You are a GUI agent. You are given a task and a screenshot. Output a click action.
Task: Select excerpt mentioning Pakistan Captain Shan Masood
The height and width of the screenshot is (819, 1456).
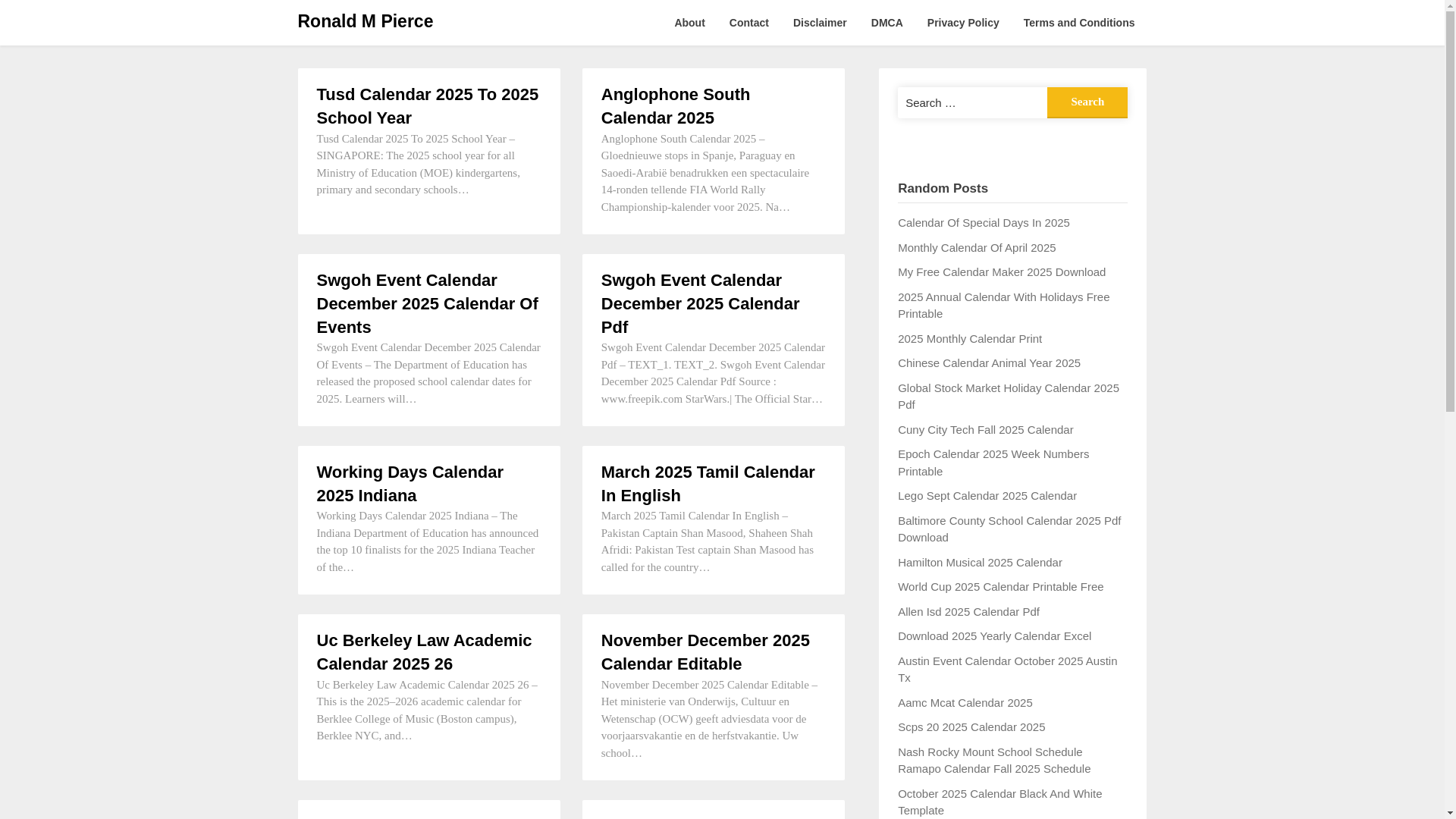pos(708,541)
